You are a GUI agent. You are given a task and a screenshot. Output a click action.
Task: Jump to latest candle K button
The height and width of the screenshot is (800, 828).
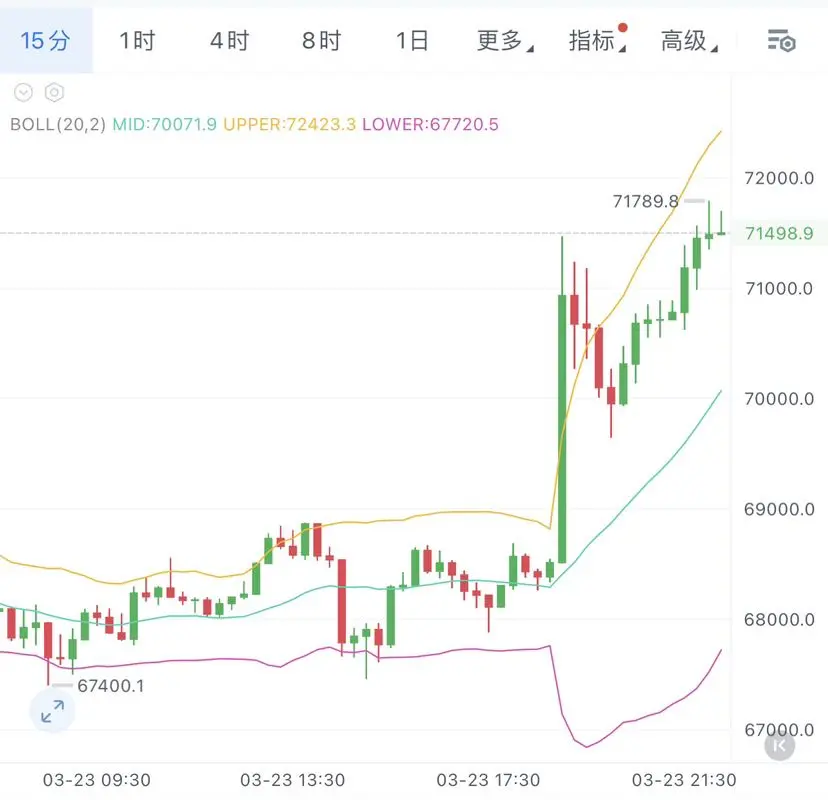tap(779, 746)
